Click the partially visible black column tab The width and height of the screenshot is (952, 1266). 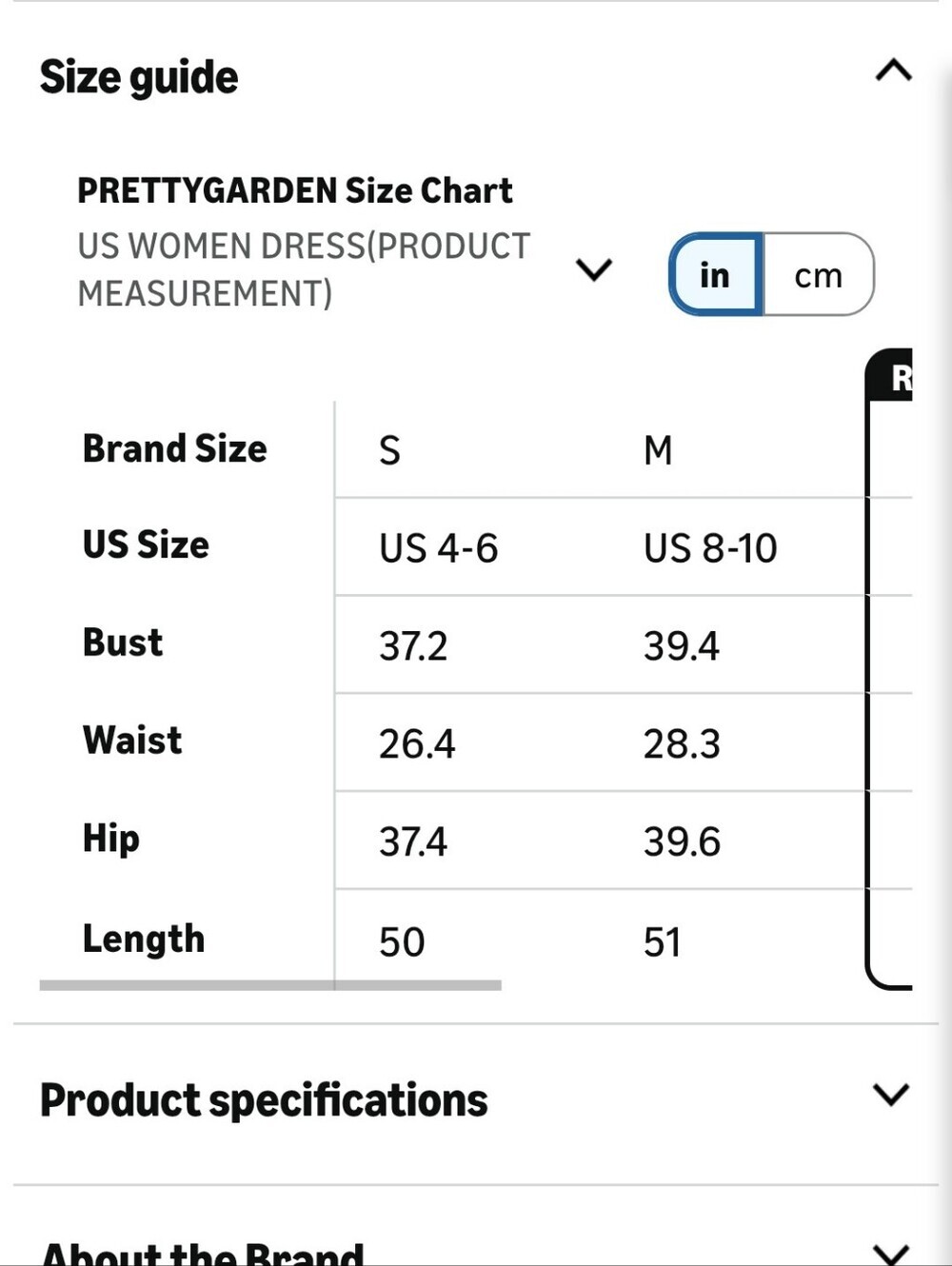pyautogui.click(x=891, y=377)
